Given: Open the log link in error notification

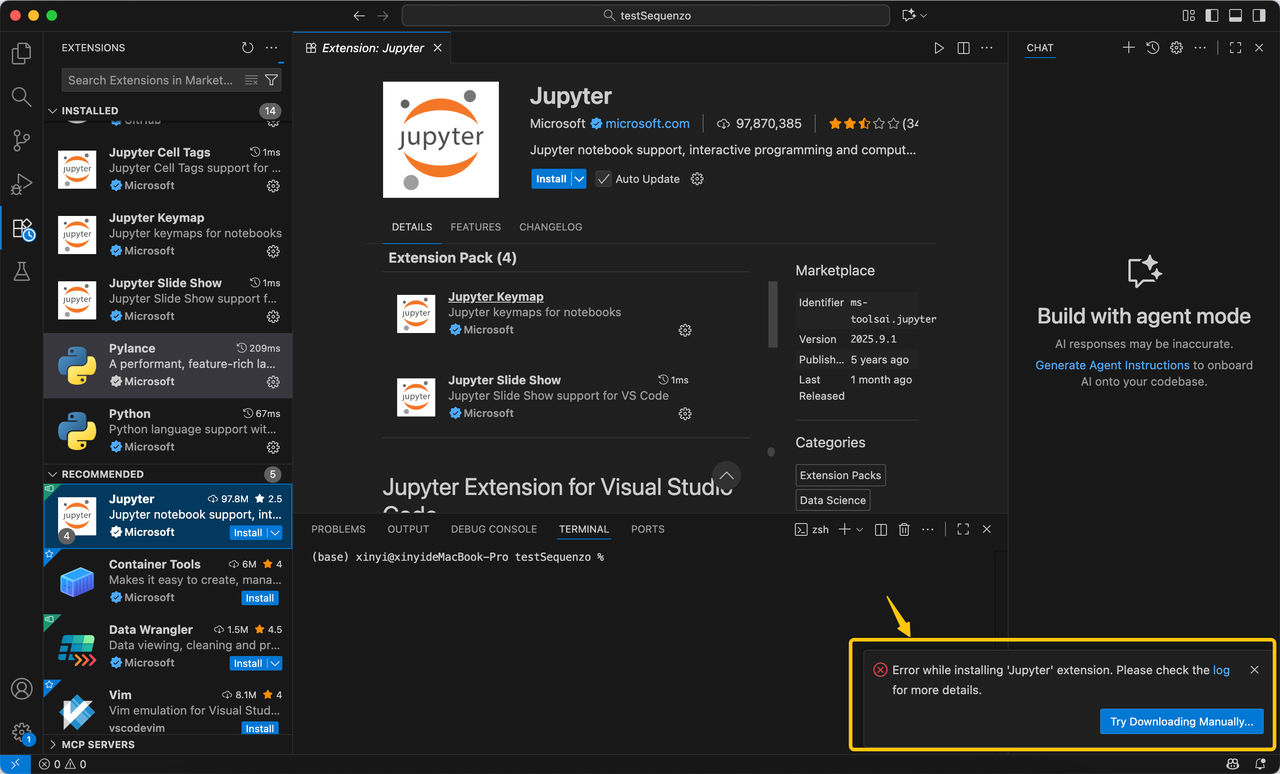Looking at the screenshot, I should tap(1221, 670).
